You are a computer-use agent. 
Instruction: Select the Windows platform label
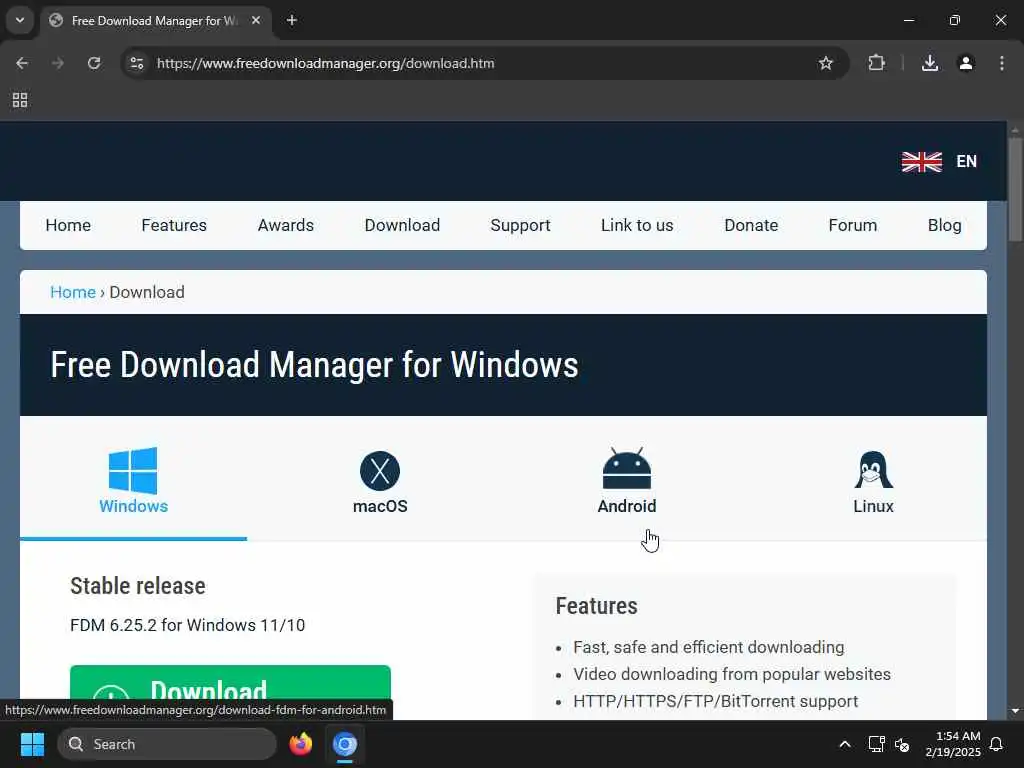coord(133,506)
